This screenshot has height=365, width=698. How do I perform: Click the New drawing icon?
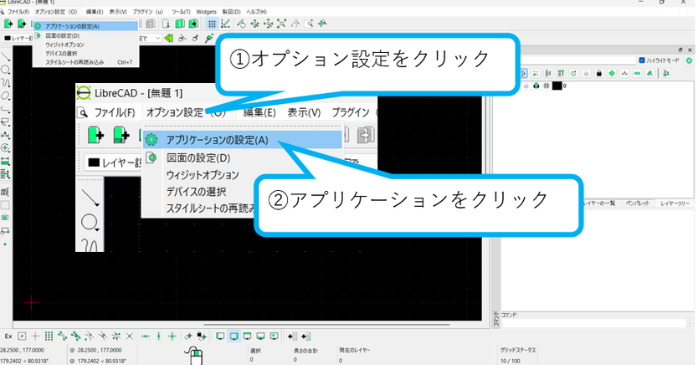[8, 24]
